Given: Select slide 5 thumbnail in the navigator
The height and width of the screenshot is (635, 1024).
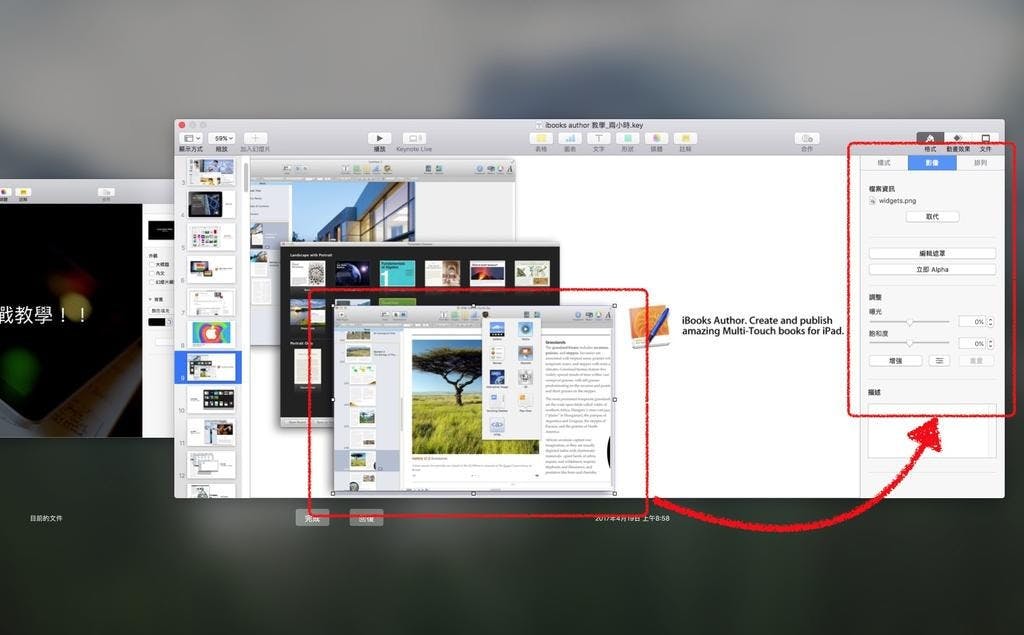Looking at the screenshot, I should coord(211,237).
